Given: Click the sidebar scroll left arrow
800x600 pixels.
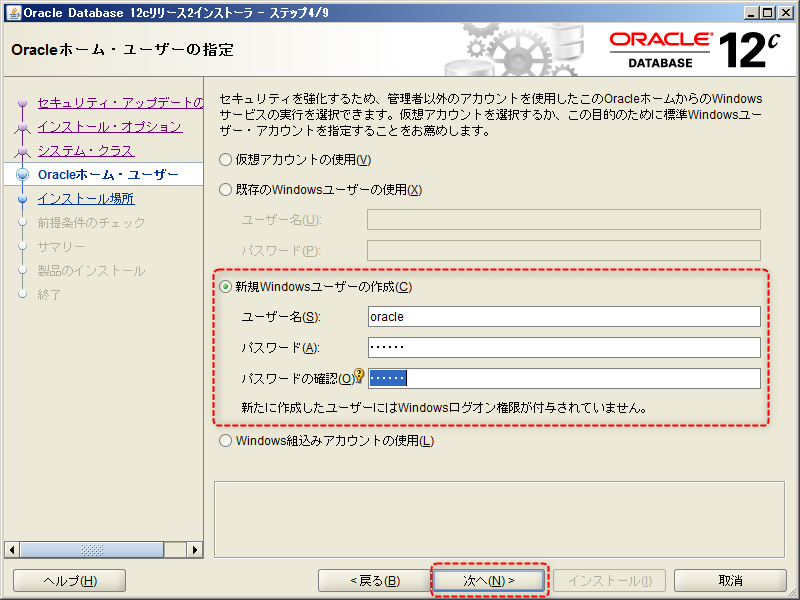Looking at the screenshot, I should (12, 549).
